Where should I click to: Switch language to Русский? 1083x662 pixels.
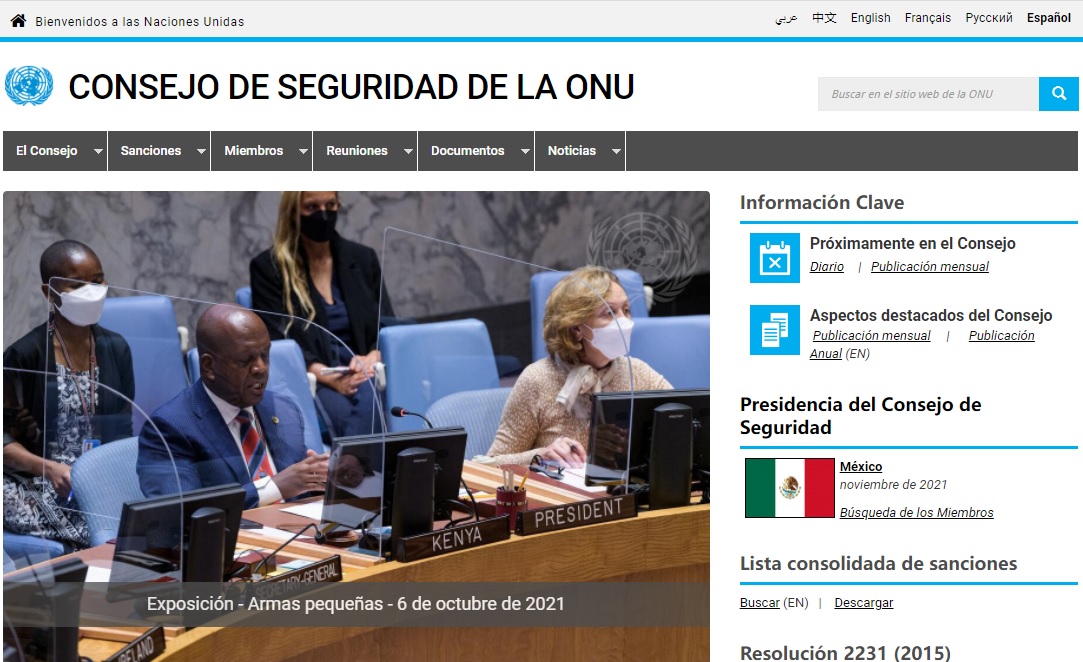click(988, 18)
